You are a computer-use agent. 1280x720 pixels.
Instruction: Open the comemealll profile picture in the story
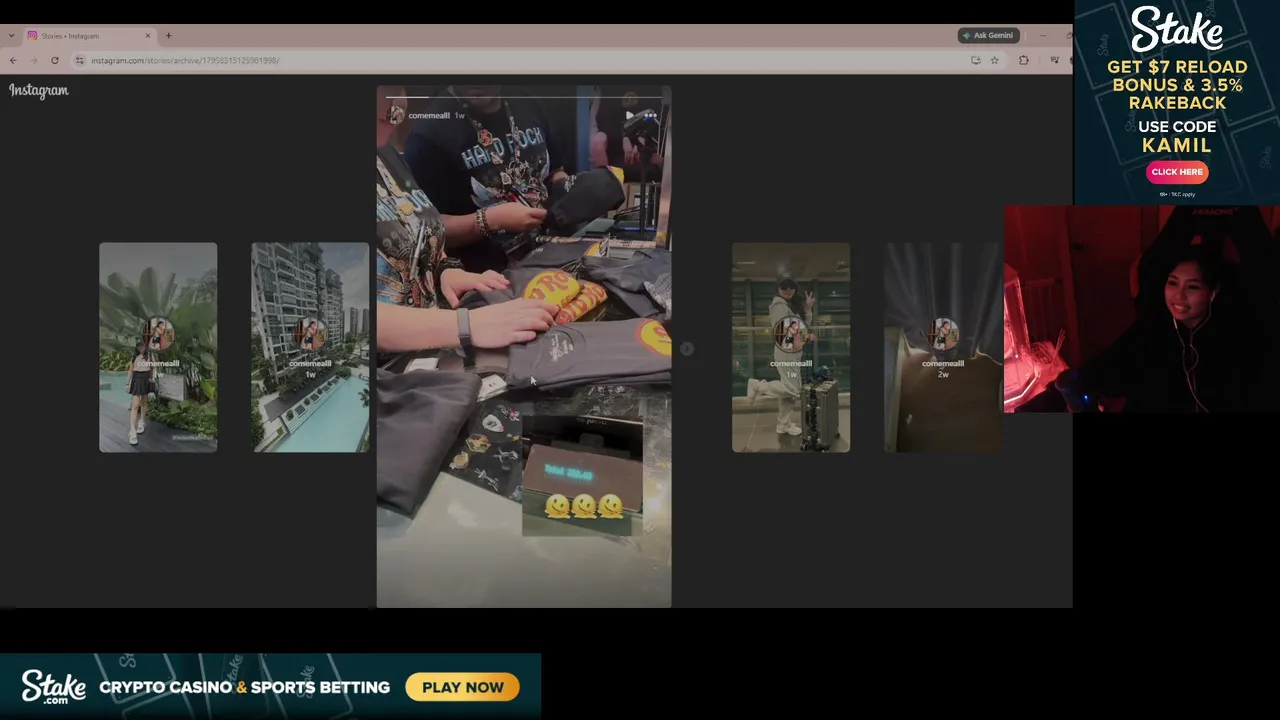pyautogui.click(x=396, y=115)
